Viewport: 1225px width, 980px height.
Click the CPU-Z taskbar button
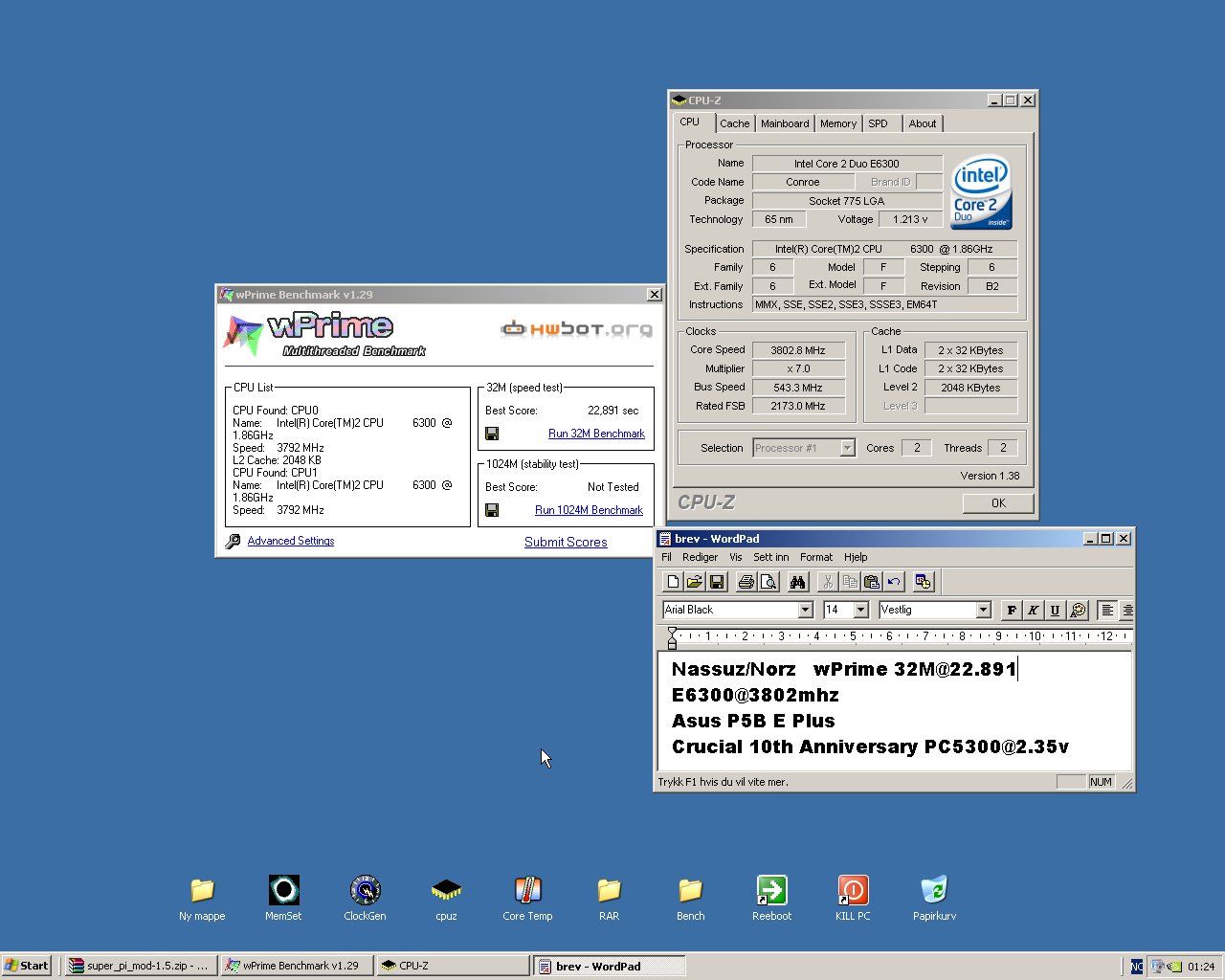[x=453, y=966]
